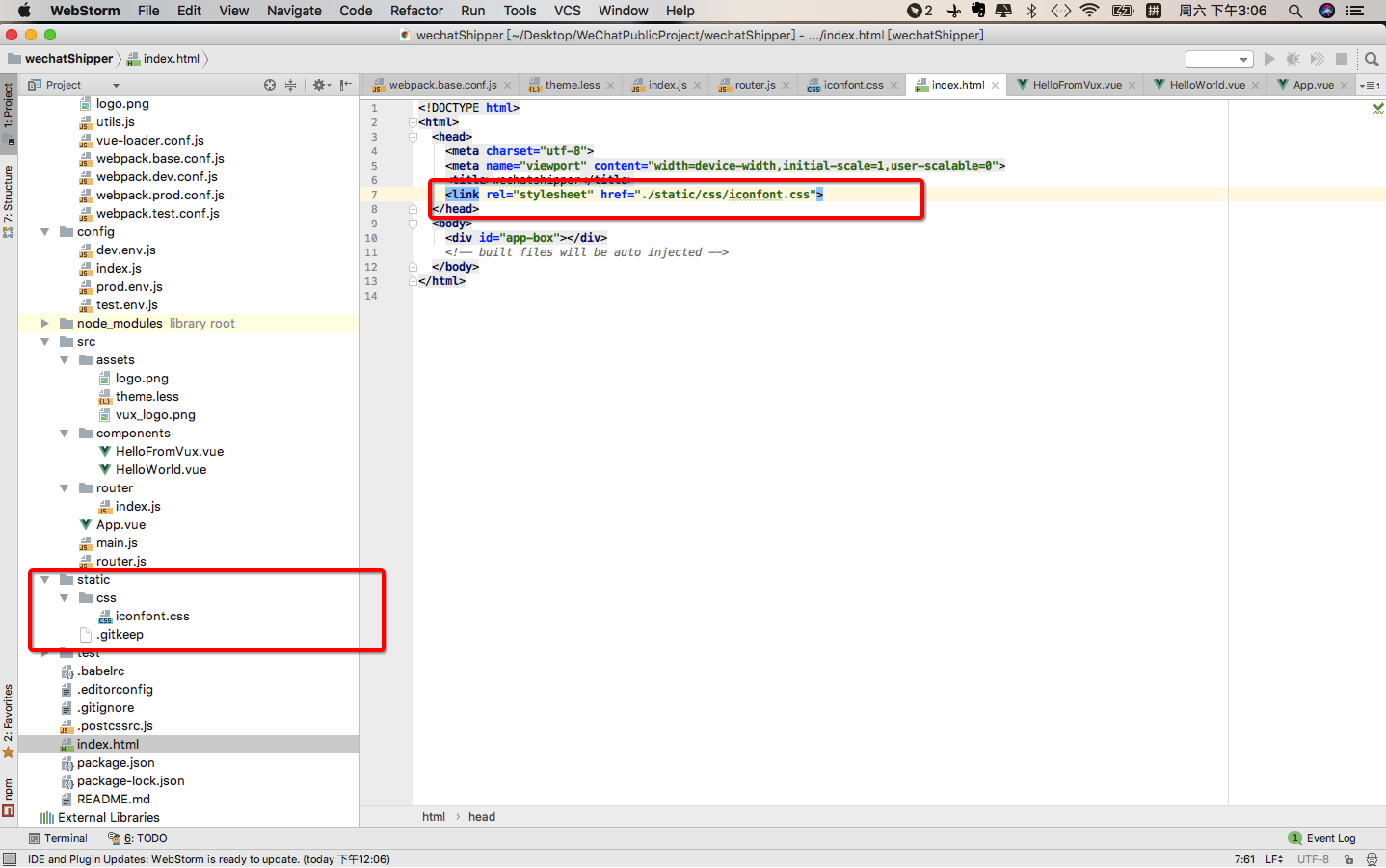Select HelloFromVux.vue in the components folder
Image resolution: width=1386 pixels, height=868 pixels.
point(170,452)
